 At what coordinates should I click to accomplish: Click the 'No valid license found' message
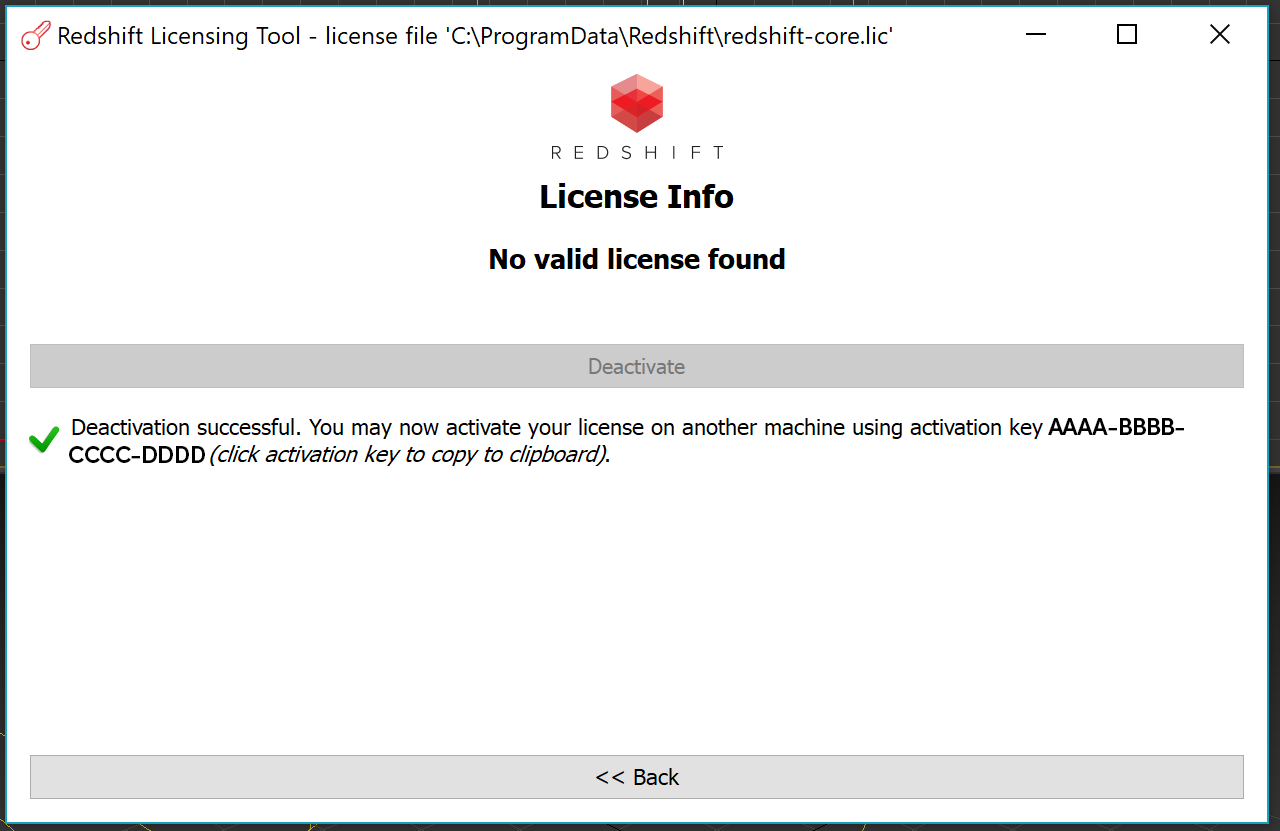pos(637,259)
